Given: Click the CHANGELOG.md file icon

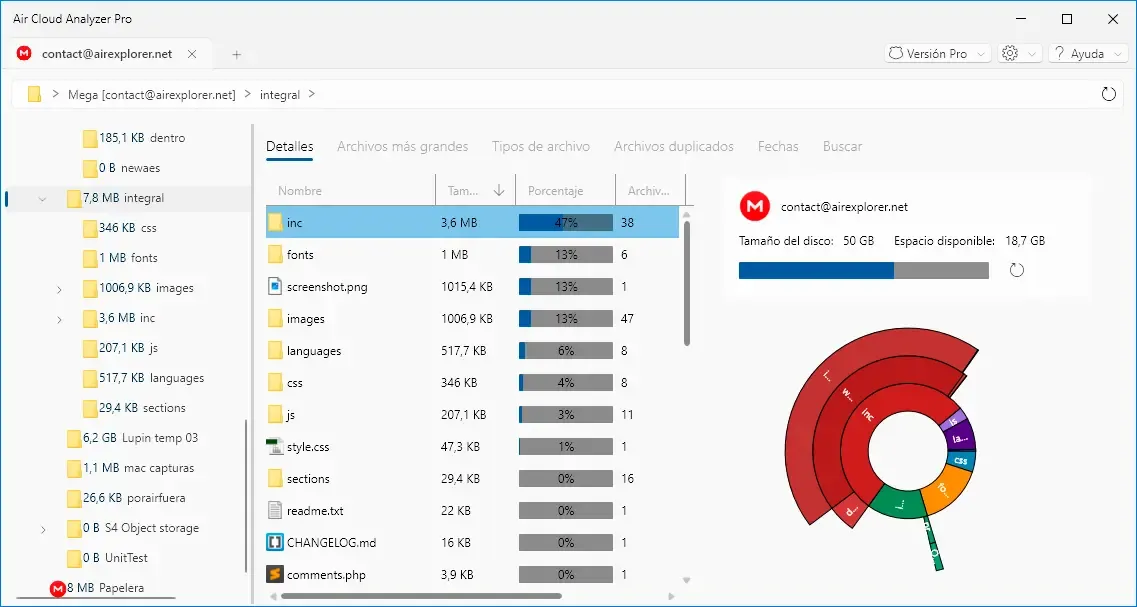Looking at the screenshot, I should (x=274, y=542).
